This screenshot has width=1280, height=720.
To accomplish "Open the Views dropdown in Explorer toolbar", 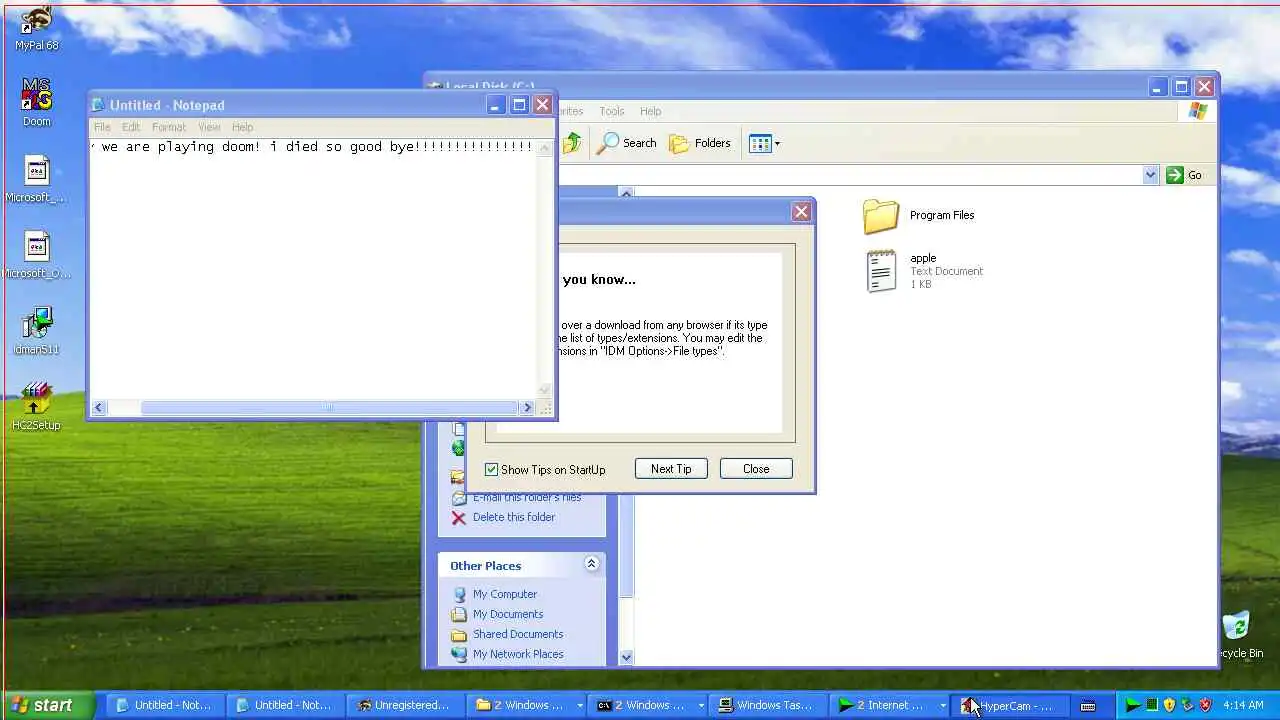I will (x=764, y=143).
